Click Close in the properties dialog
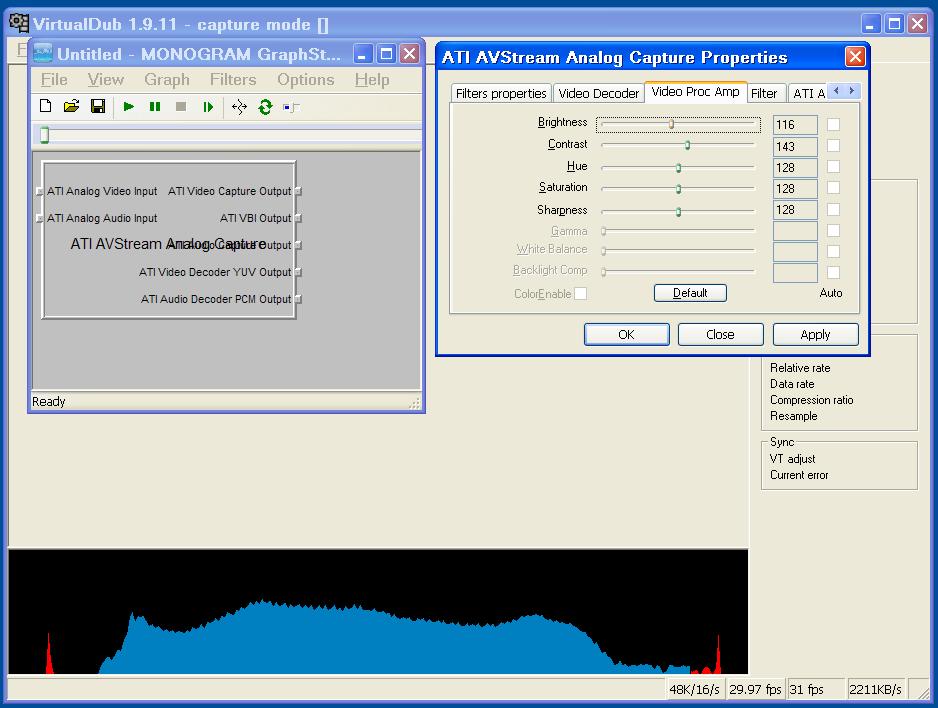Viewport: 938px width, 708px height. (x=720, y=334)
